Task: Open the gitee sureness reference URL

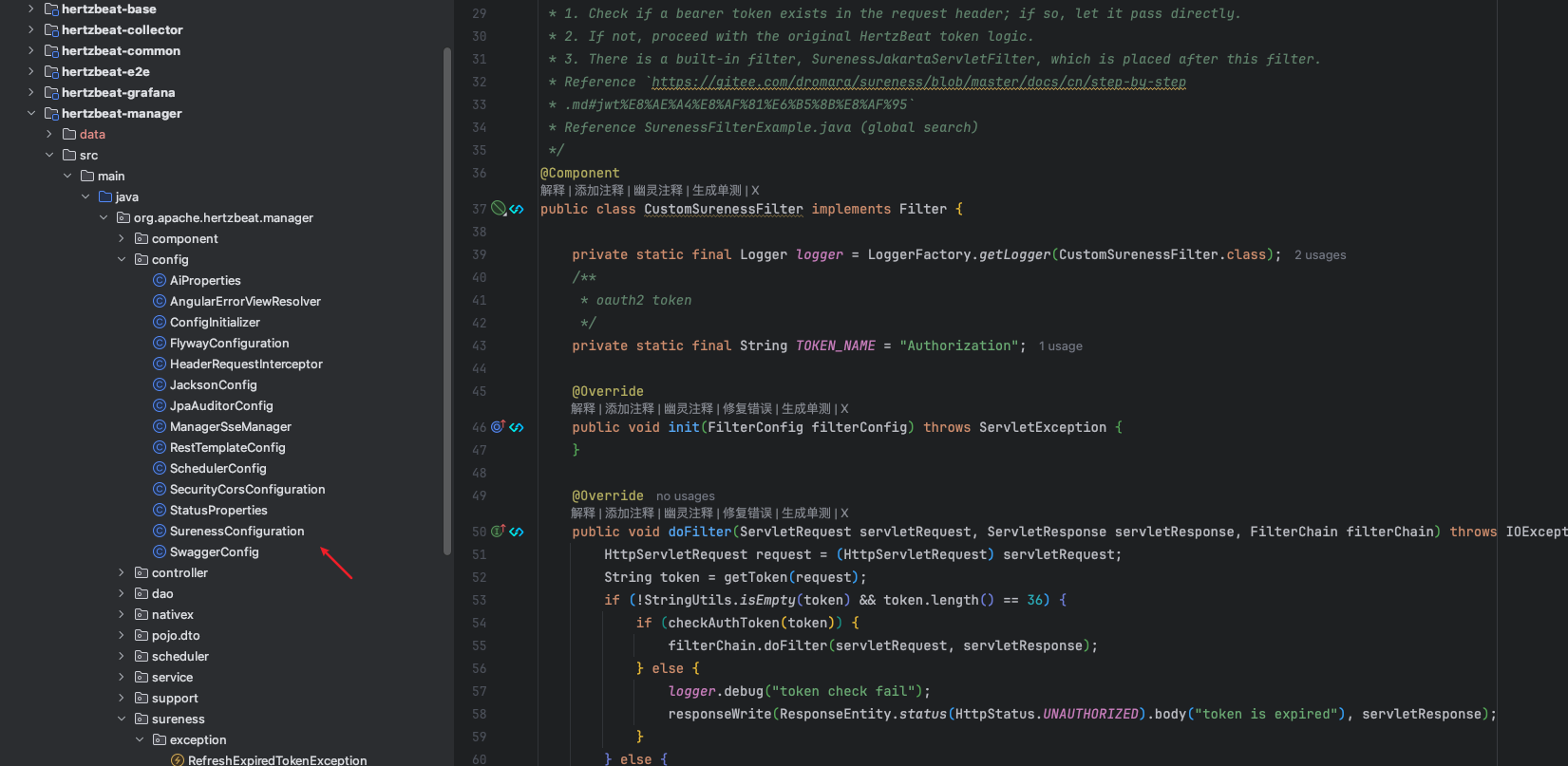Action: (x=917, y=82)
